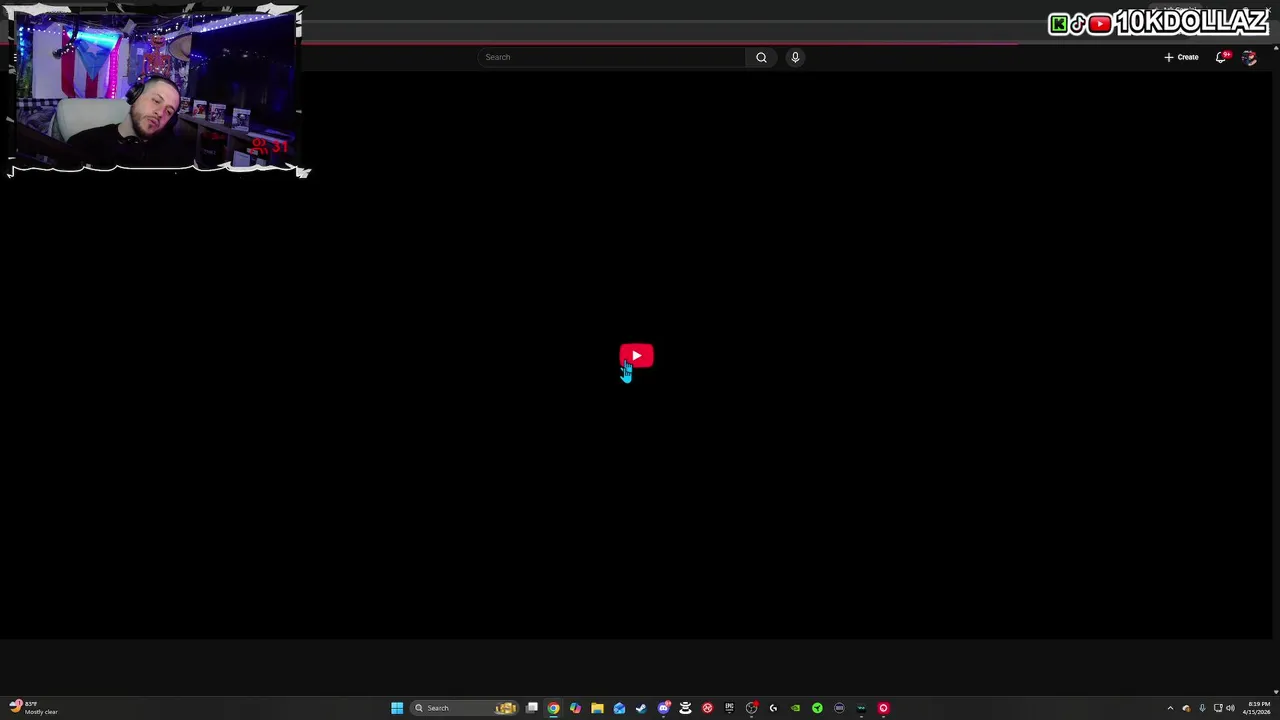The height and width of the screenshot is (720, 1280).
Task: Open the red circular app at taskbar end
Action: [x=883, y=708]
